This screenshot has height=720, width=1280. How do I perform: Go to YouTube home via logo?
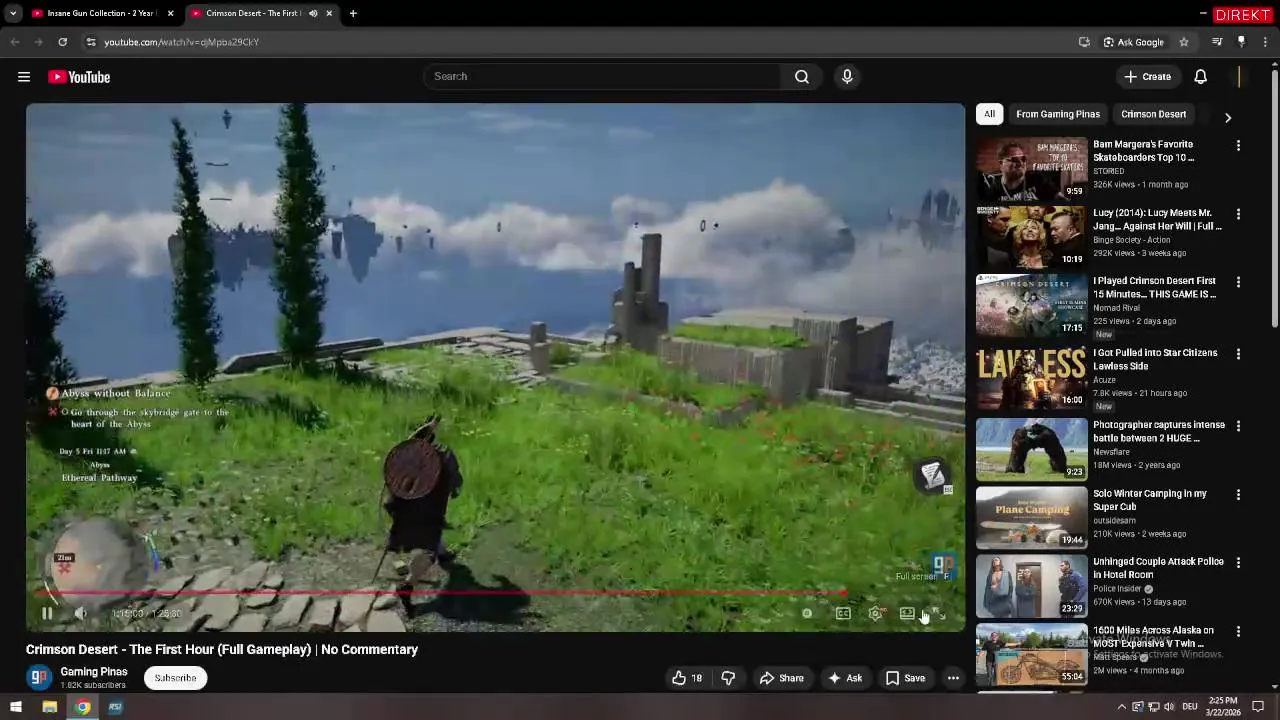pos(79,77)
